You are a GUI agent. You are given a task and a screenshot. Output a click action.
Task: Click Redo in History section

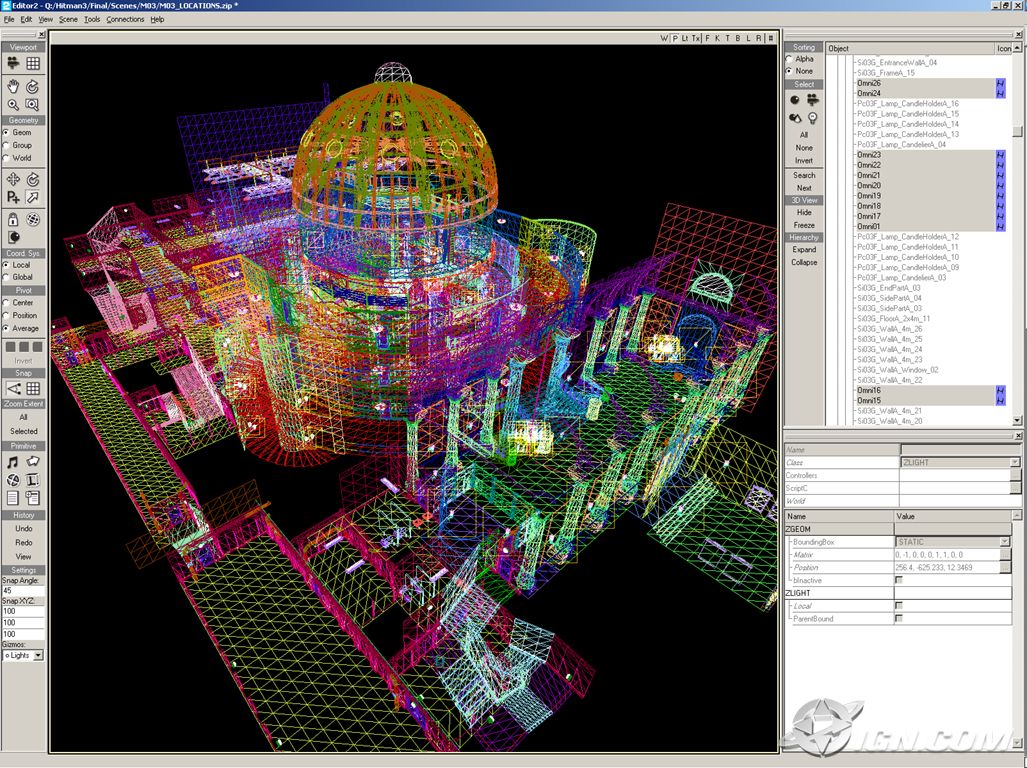pos(24,543)
